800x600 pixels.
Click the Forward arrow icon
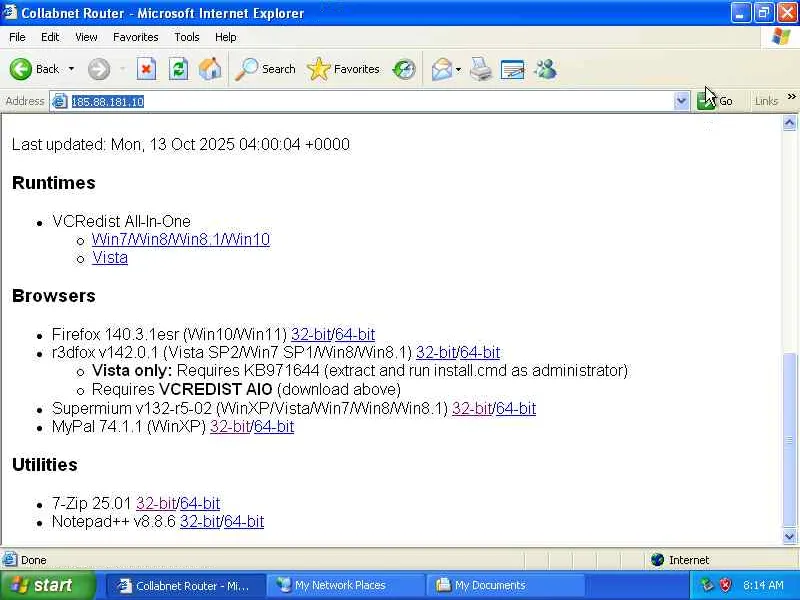coord(98,69)
